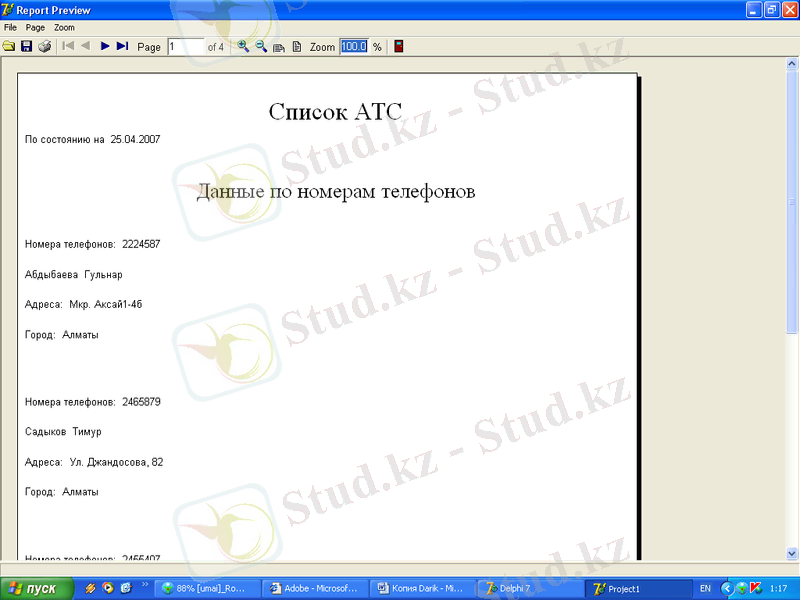Switch to Adobe - Microsoft taskbar window
This screenshot has height=600, width=800.
316,589
